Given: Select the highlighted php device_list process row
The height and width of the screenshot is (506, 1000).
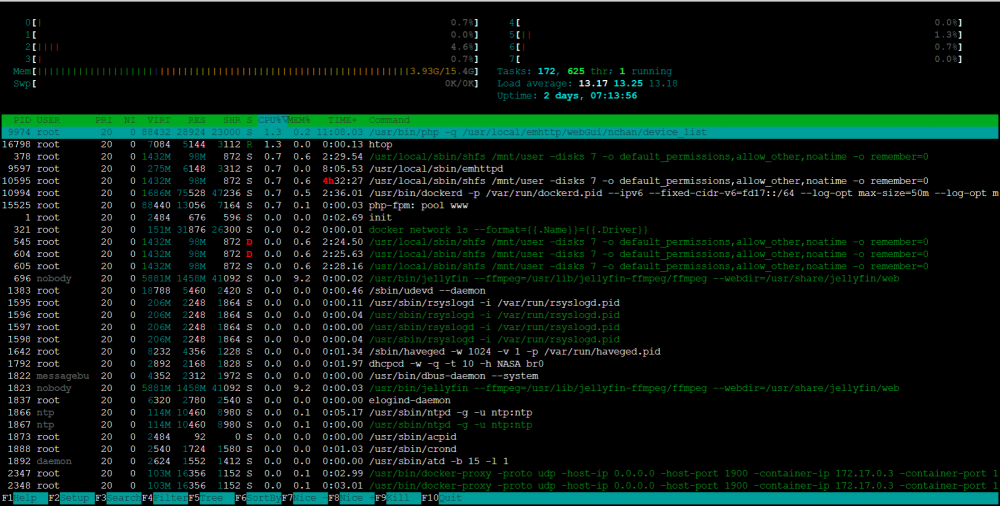Looking at the screenshot, I should [x=500, y=132].
